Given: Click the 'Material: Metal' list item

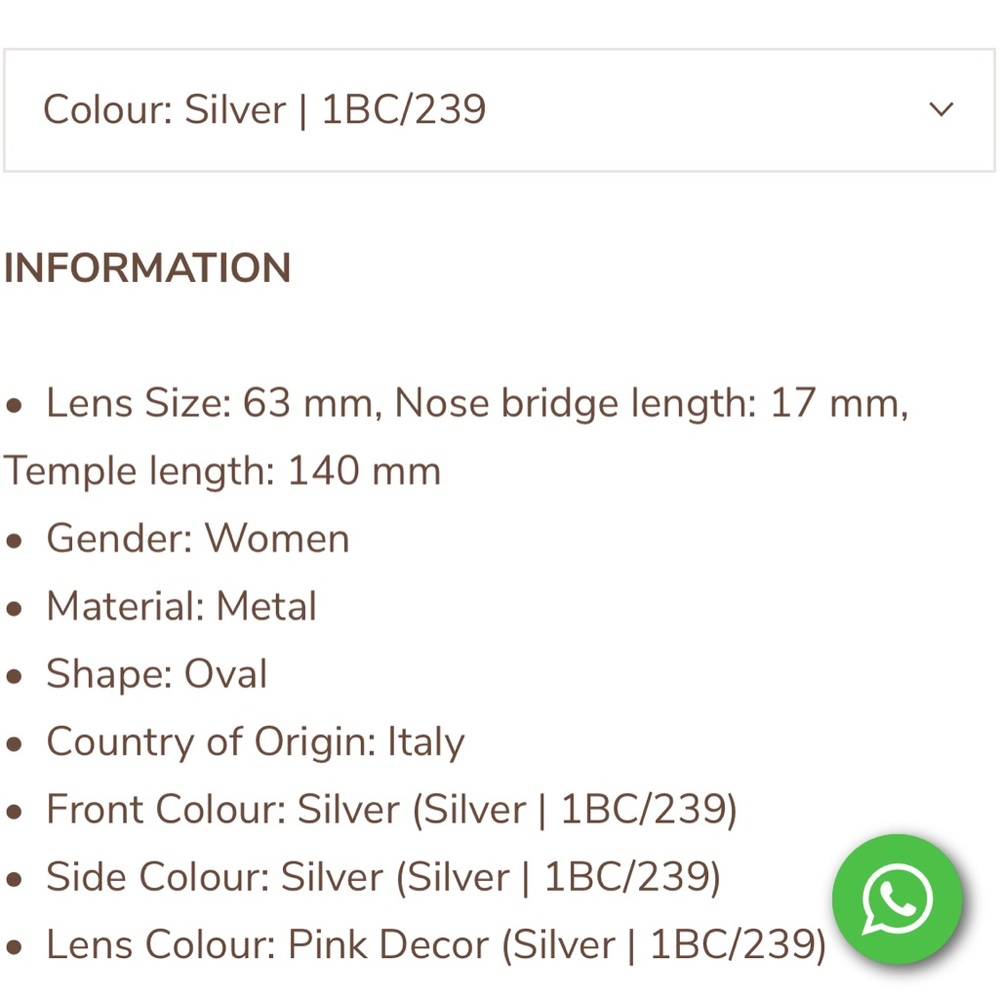Looking at the screenshot, I should coord(181,607).
